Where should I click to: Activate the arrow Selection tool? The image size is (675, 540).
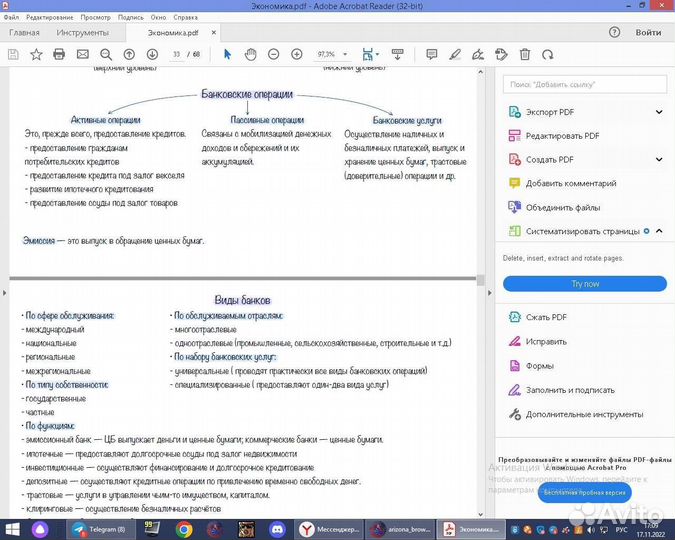coord(227,54)
